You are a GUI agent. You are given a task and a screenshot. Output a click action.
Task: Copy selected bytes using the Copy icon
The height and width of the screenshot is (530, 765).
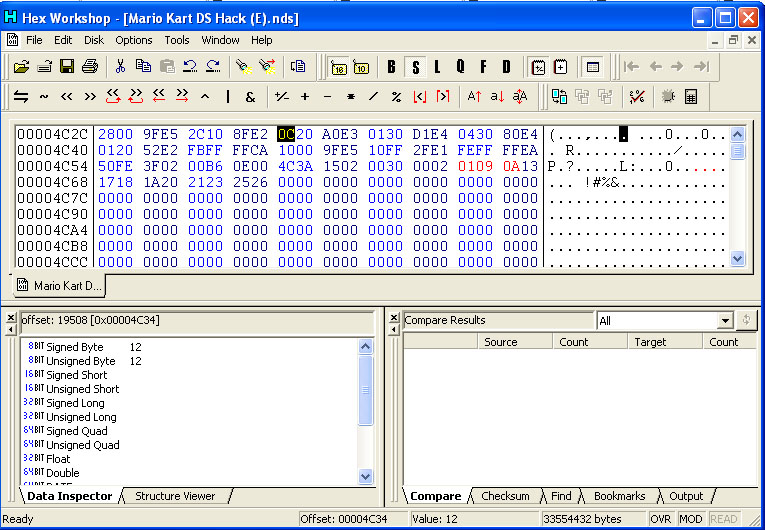tap(143, 67)
